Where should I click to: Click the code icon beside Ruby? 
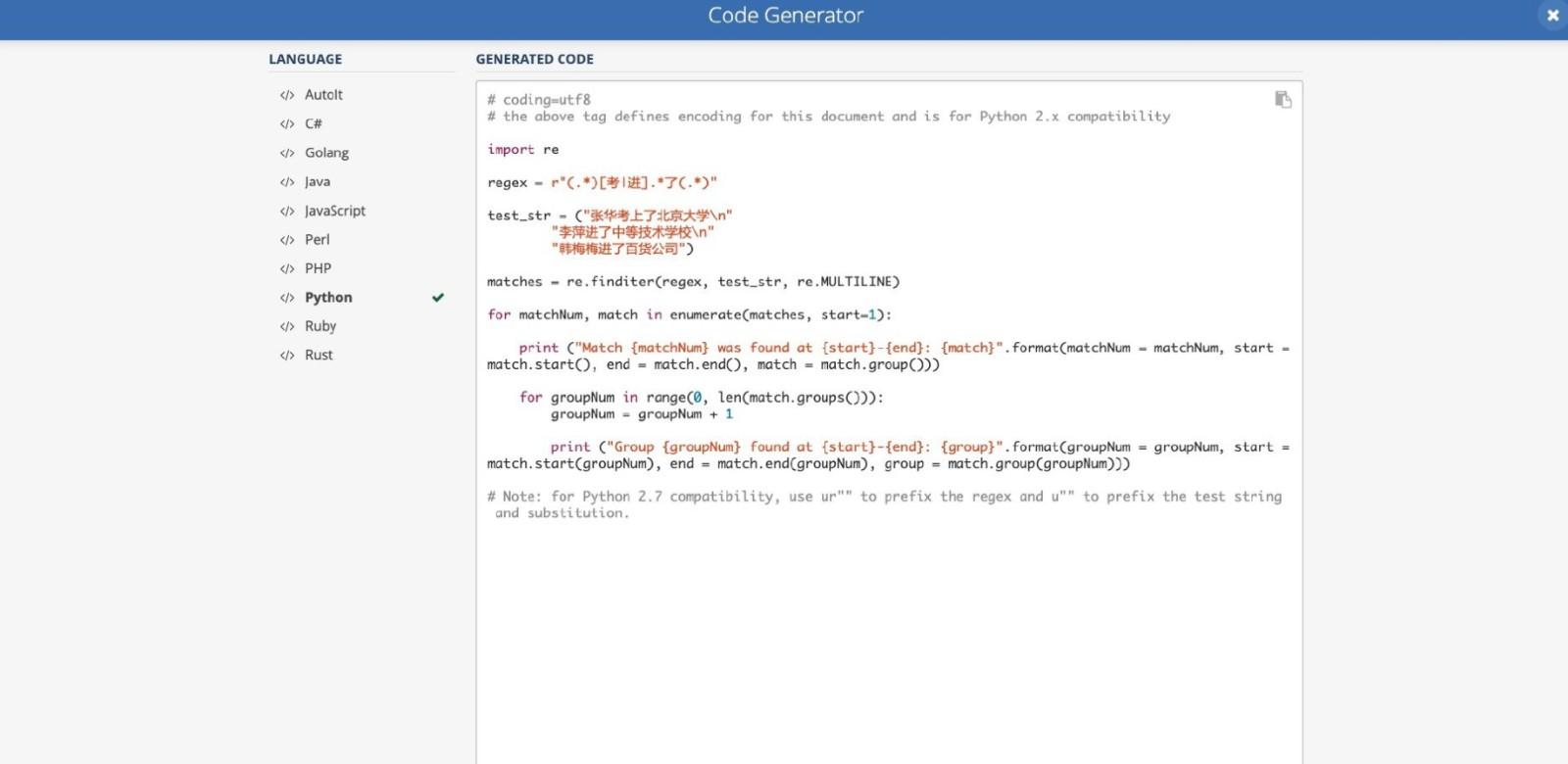(x=287, y=327)
